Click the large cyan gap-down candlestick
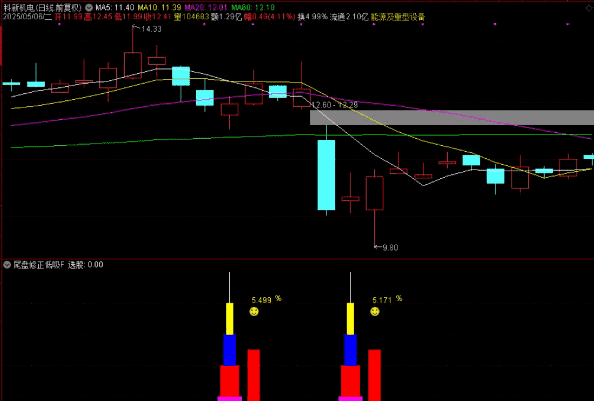 point(326,175)
